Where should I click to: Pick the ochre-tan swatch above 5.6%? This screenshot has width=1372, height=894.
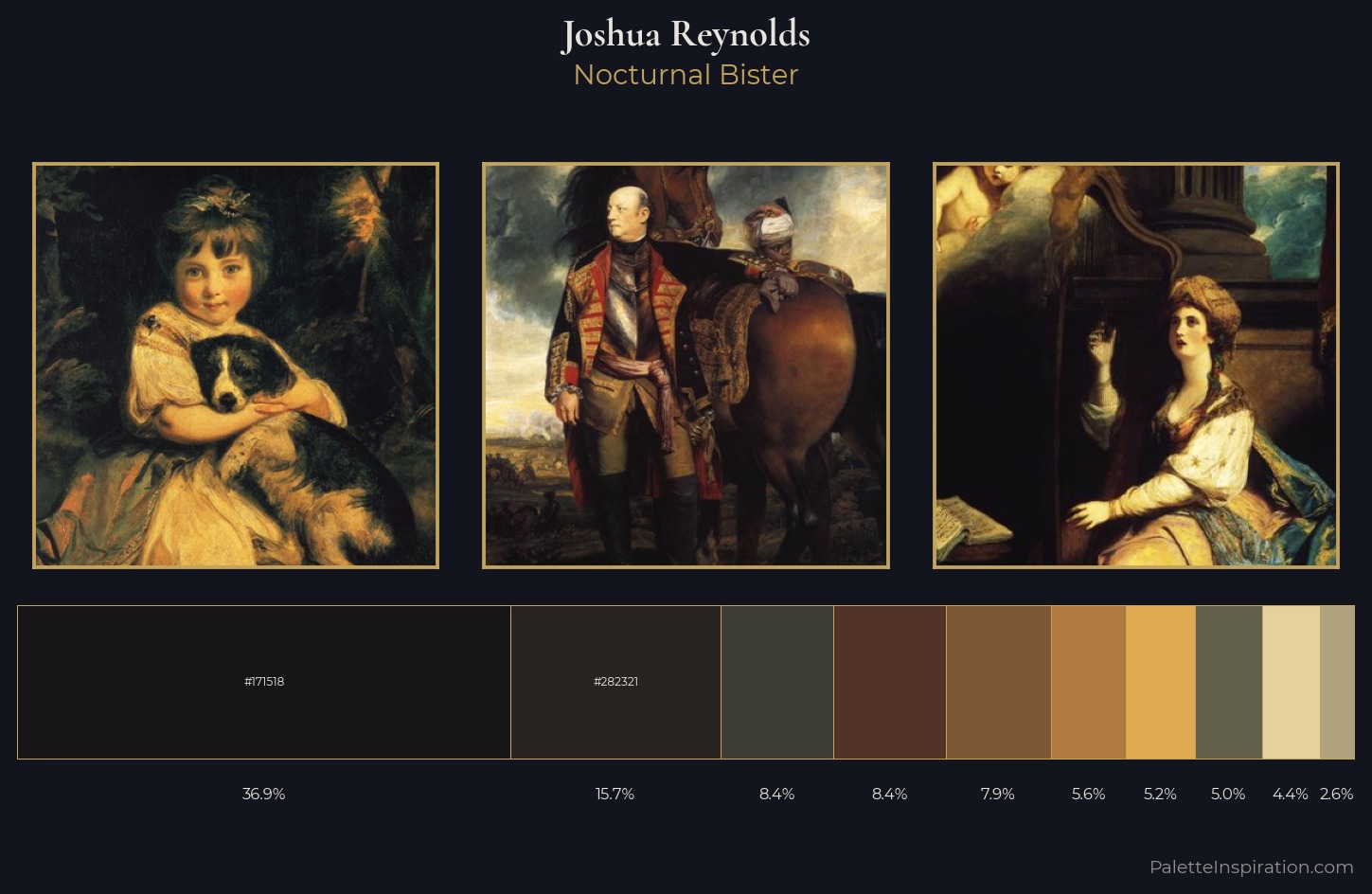[x=1089, y=682]
